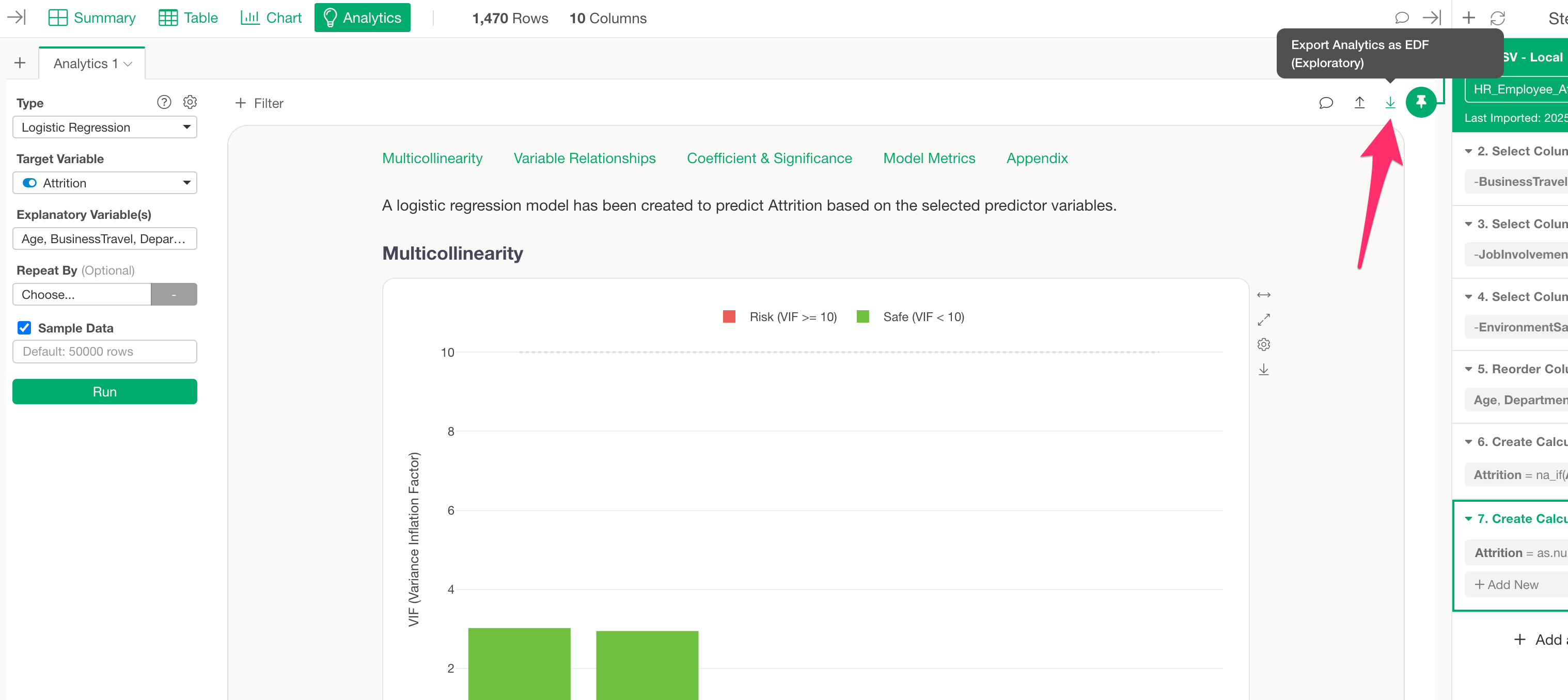Viewport: 1568px width, 700px height.
Task: Click the Export Analytics as EDF download icon
Action: pyautogui.click(x=1390, y=103)
